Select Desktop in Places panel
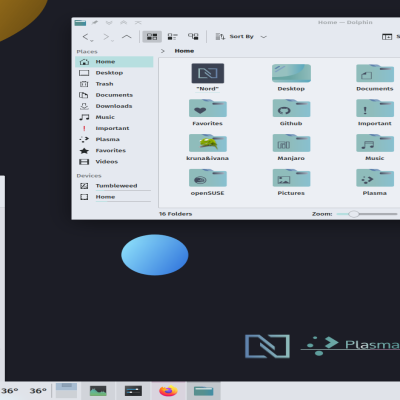The width and height of the screenshot is (400, 400). pos(114,73)
